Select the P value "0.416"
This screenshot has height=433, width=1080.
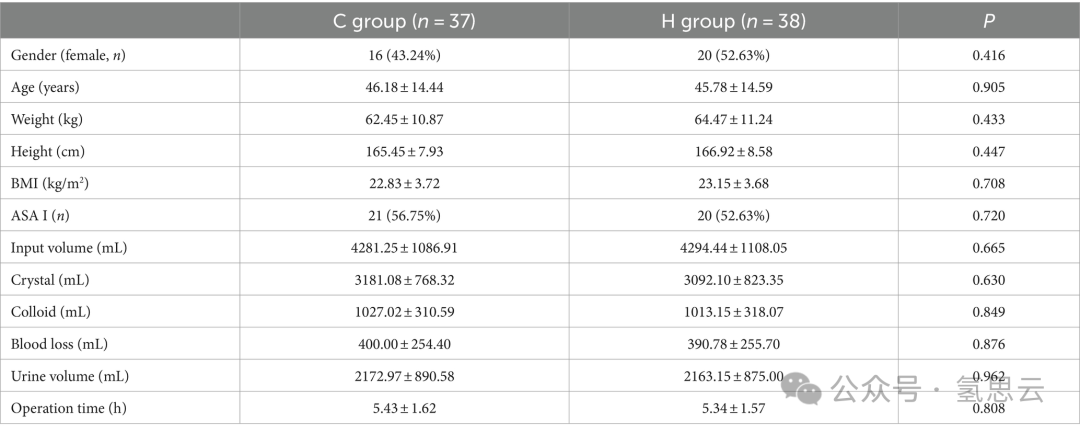[988, 55]
